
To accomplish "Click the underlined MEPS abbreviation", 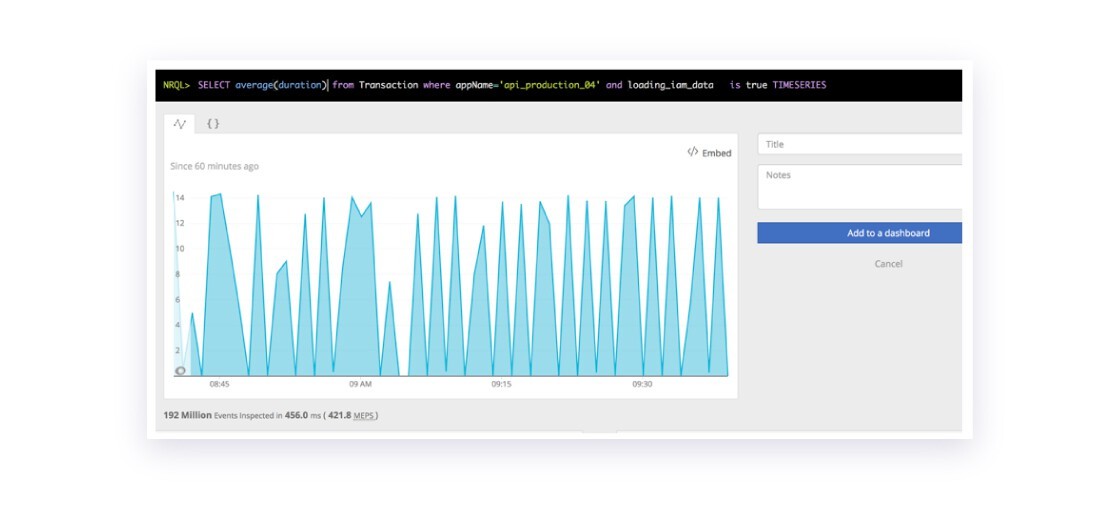I will (364, 415).
